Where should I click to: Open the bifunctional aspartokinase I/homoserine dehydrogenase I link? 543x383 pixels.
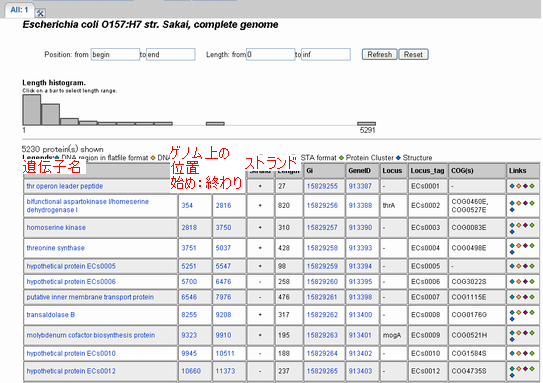point(88,206)
